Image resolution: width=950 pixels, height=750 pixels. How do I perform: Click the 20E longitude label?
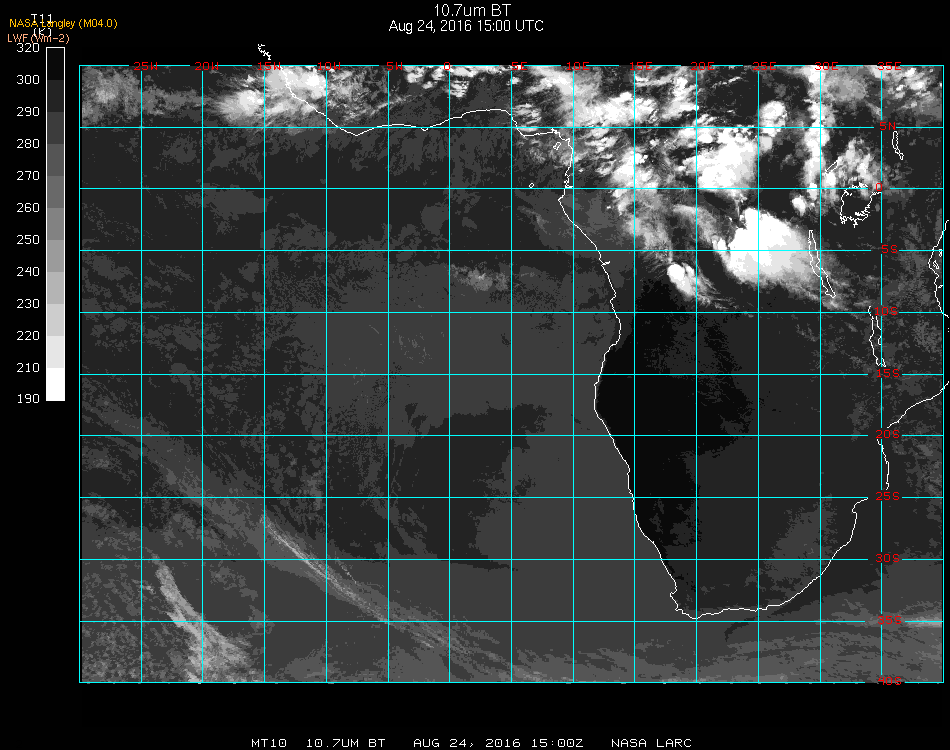pyautogui.click(x=703, y=66)
